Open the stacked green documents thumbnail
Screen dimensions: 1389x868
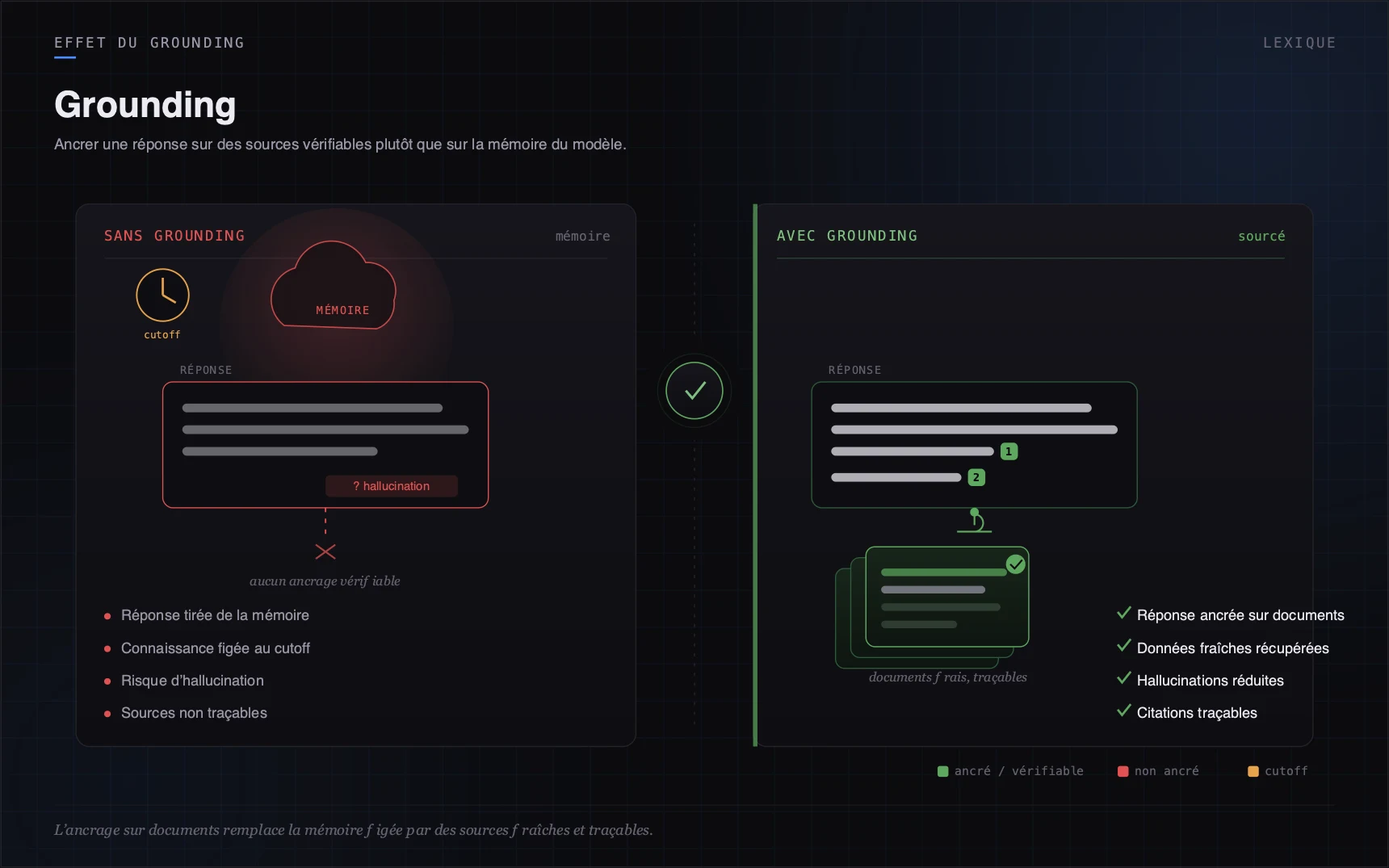[x=932, y=607]
